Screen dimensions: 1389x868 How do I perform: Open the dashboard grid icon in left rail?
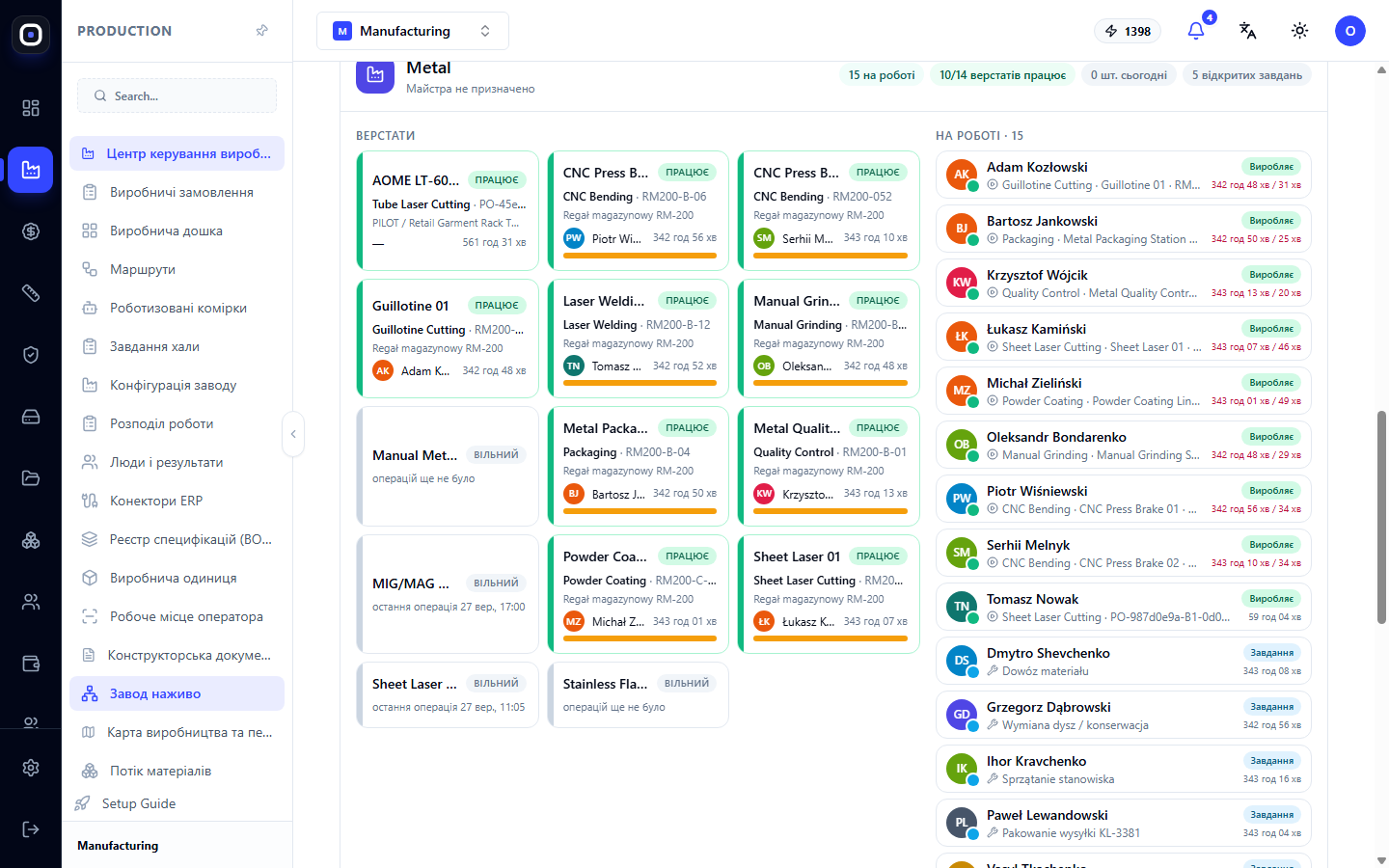[31, 108]
